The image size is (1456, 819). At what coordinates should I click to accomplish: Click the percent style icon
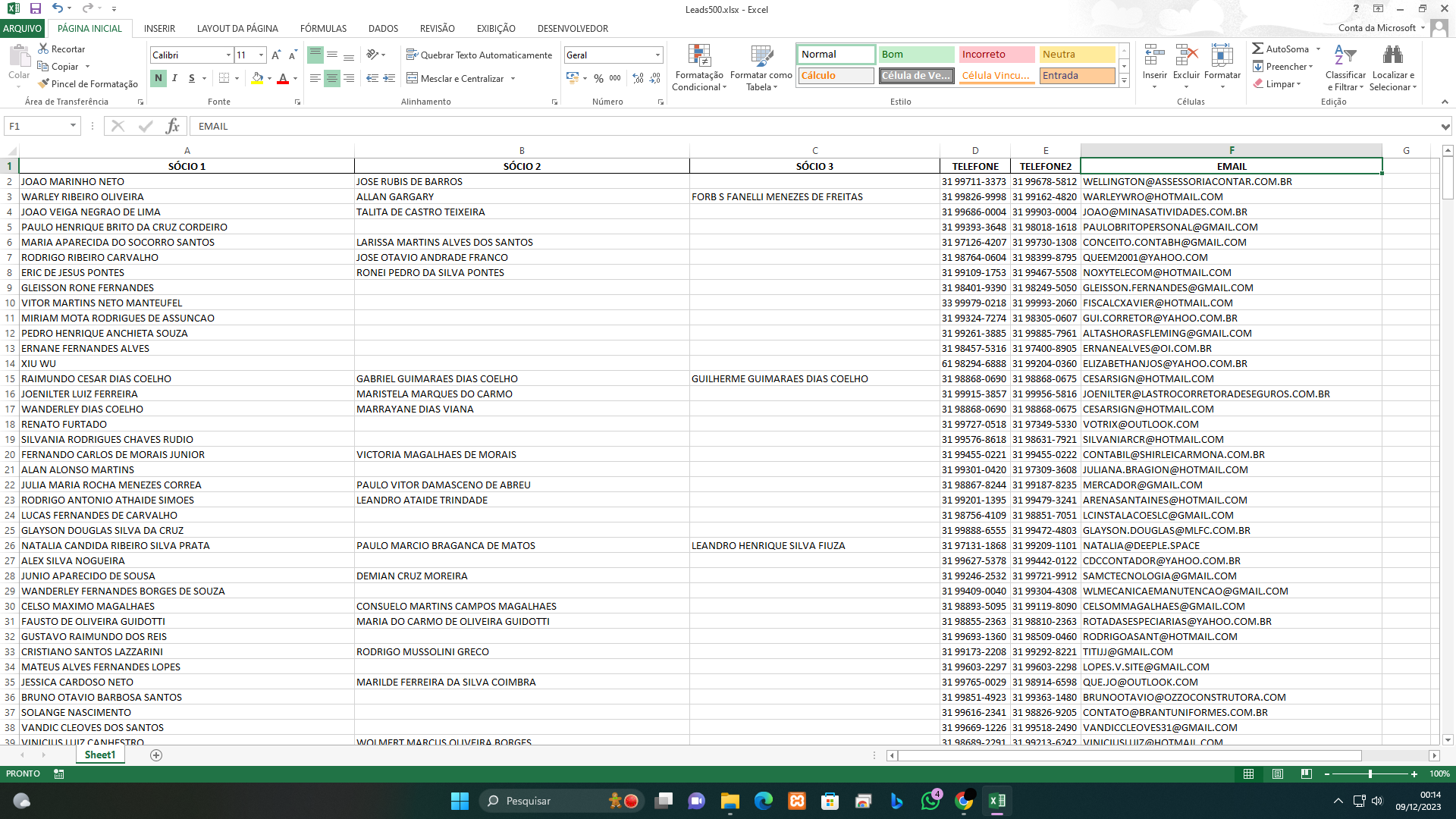[598, 78]
